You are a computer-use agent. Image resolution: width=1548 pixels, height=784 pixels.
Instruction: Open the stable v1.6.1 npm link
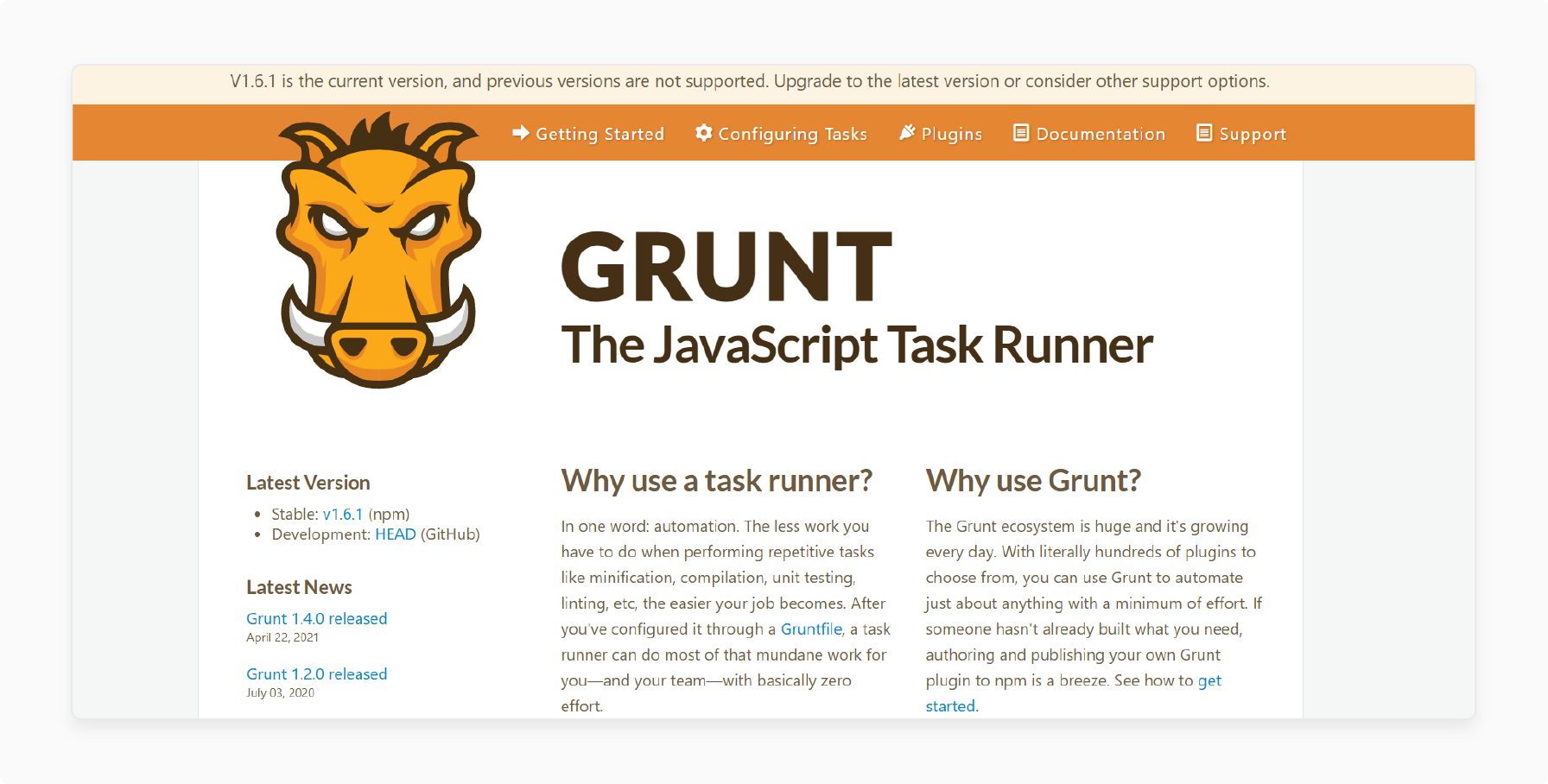pyautogui.click(x=343, y=515)
